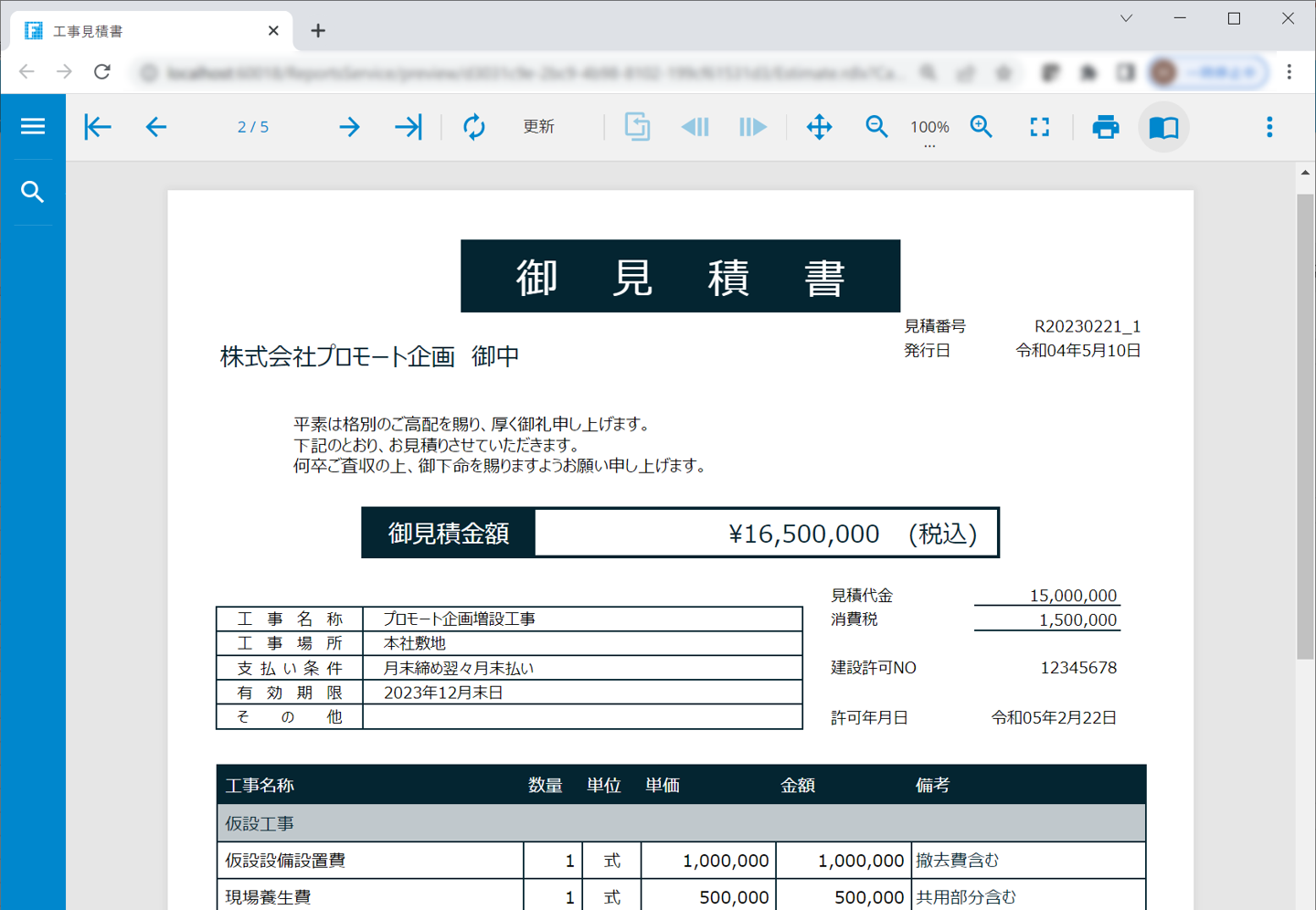Click the vertical scrollbar thumb
Screen dimensions: 1316x910
tap(1305, 425)
